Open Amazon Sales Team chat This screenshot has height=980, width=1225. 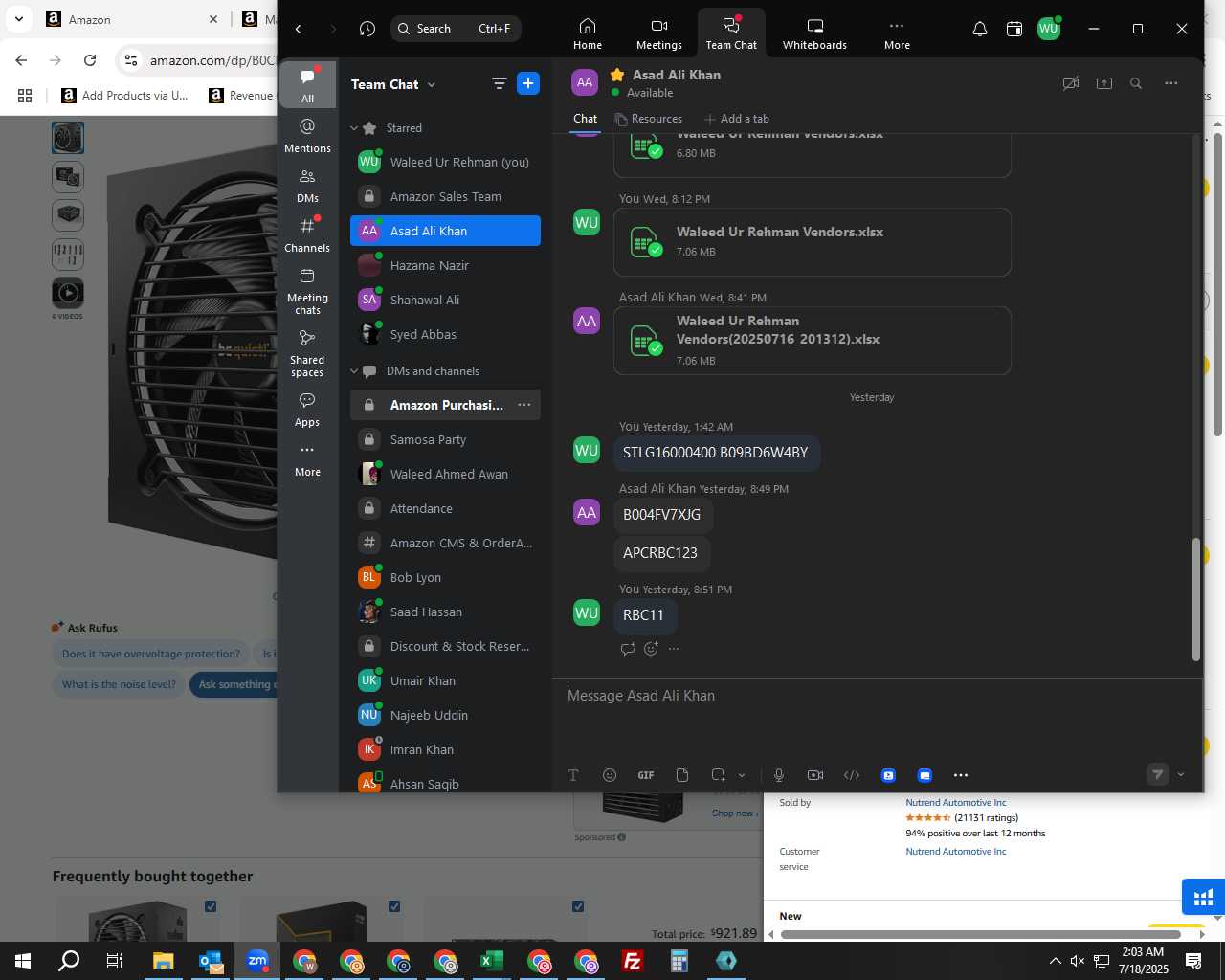[446, 196]
